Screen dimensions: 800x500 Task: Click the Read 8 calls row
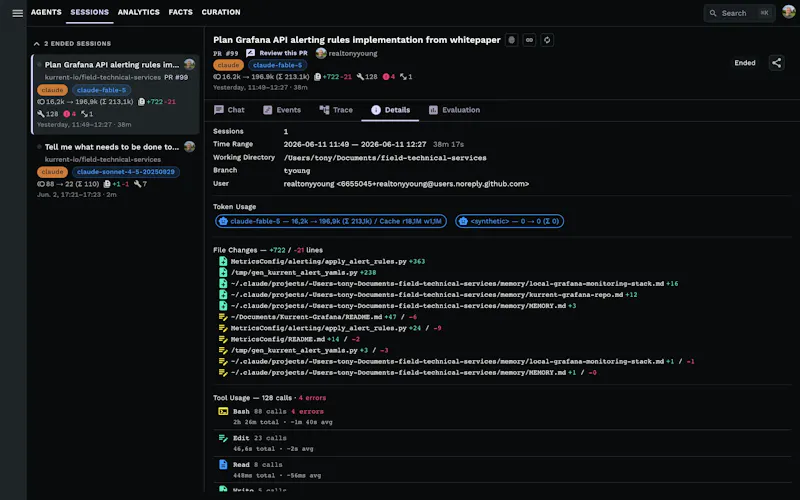click(503, 469)
